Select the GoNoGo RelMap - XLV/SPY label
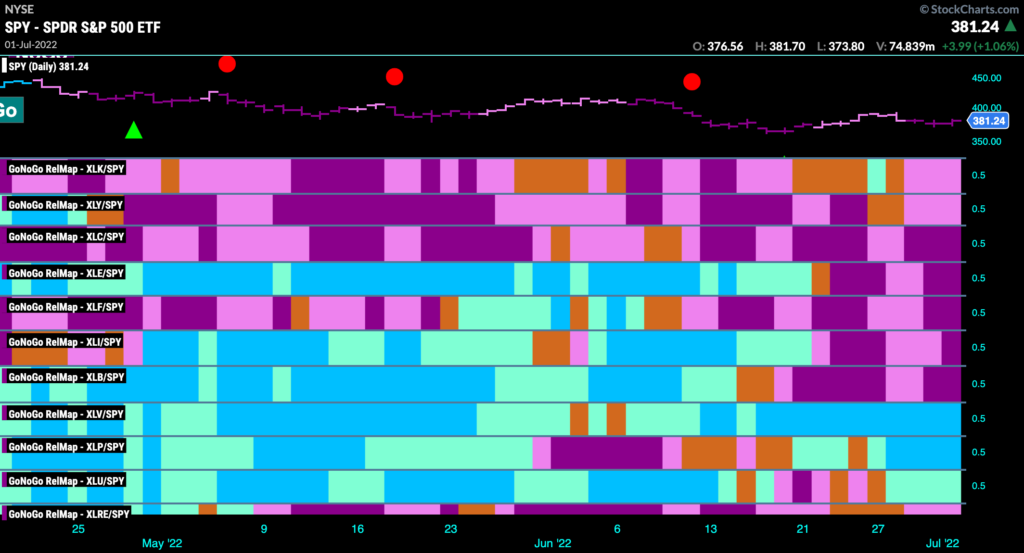Screen dimensions: 1024x553 [66, 414]
